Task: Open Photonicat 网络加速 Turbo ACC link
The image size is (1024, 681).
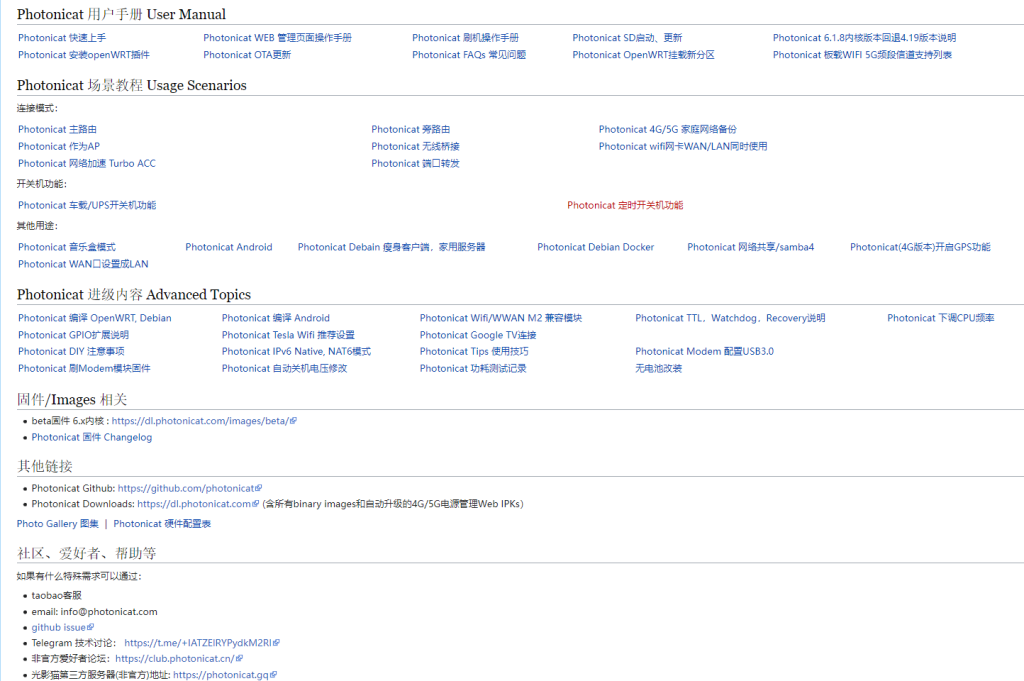Action: coord(86,163)
